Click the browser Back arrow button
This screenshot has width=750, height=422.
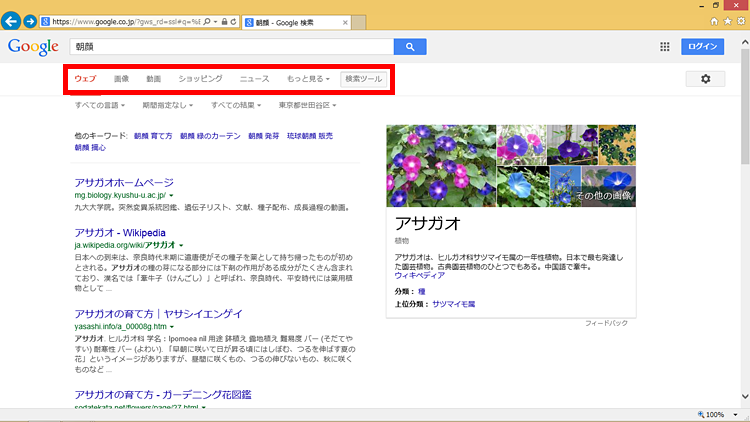click(x=12, y=20)
